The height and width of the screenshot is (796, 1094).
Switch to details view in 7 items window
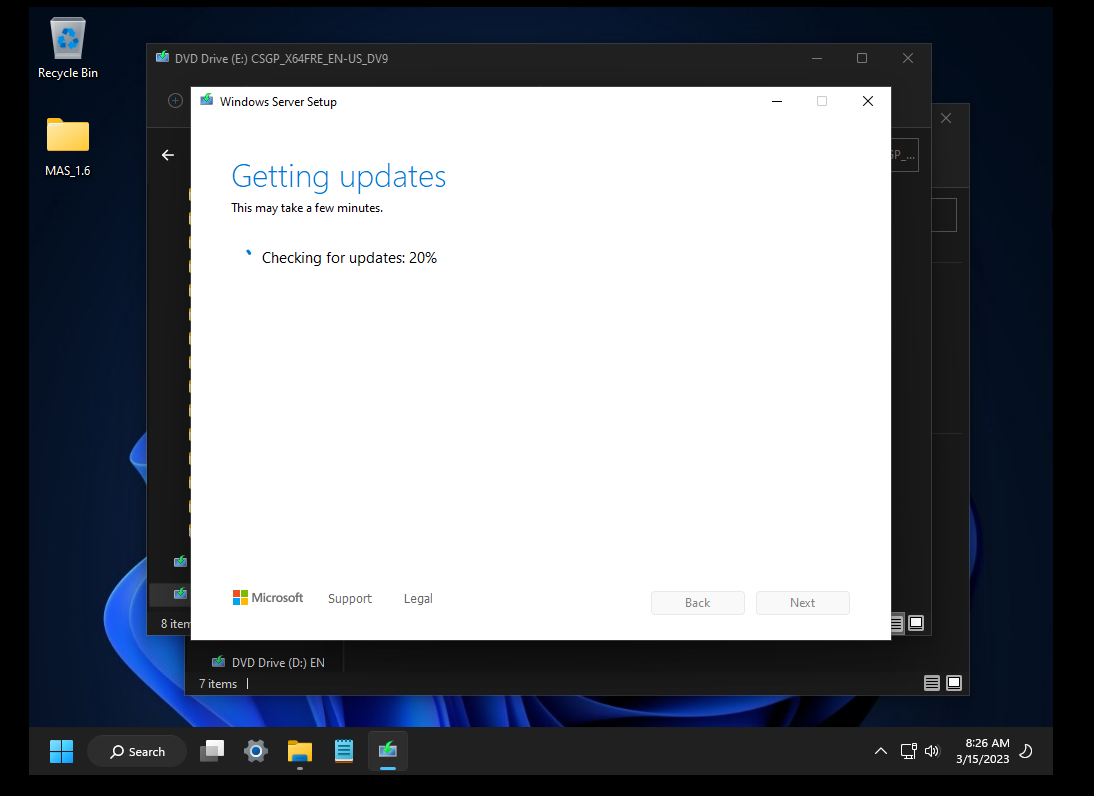click(931, 683)
